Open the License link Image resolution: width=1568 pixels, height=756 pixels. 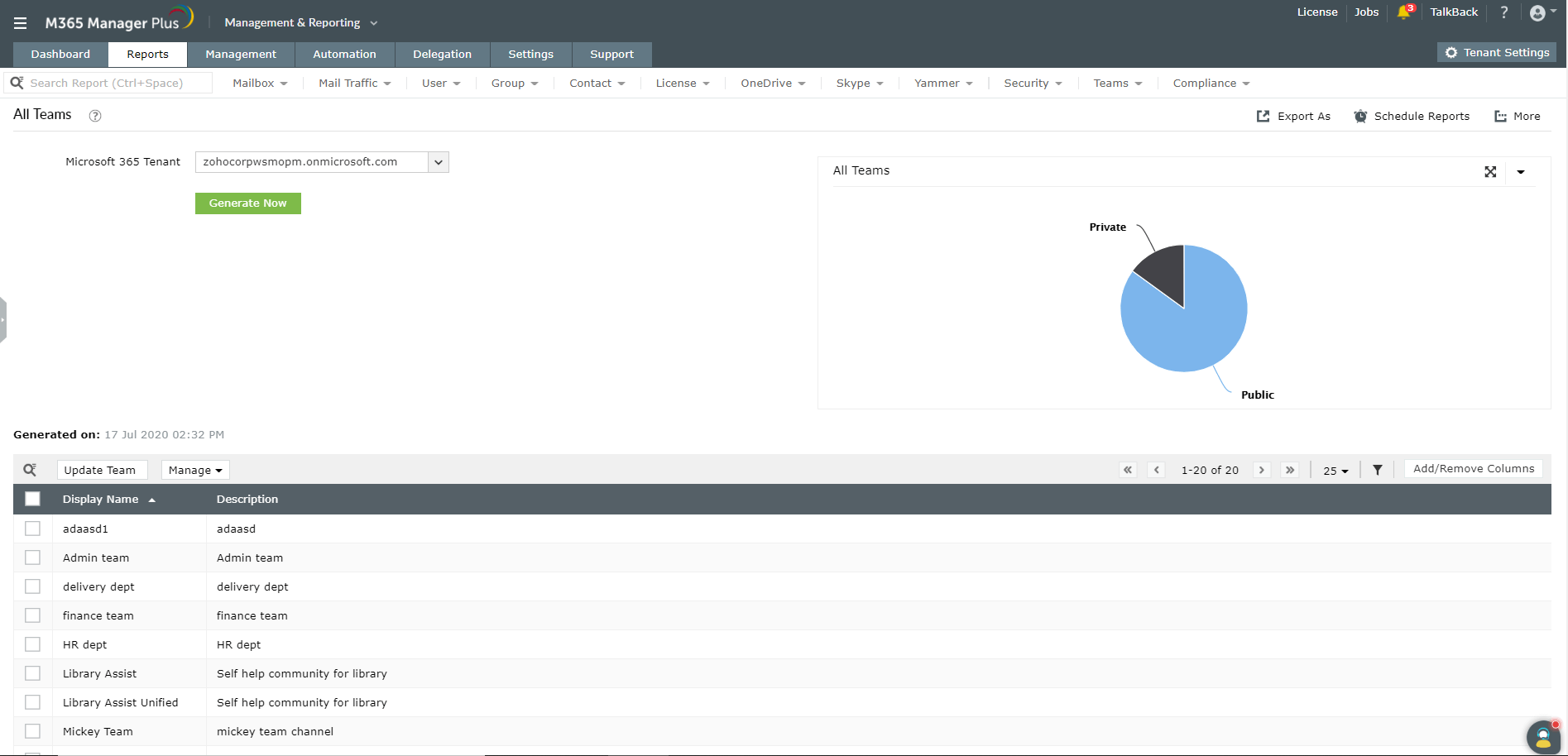pos(1317,12)
